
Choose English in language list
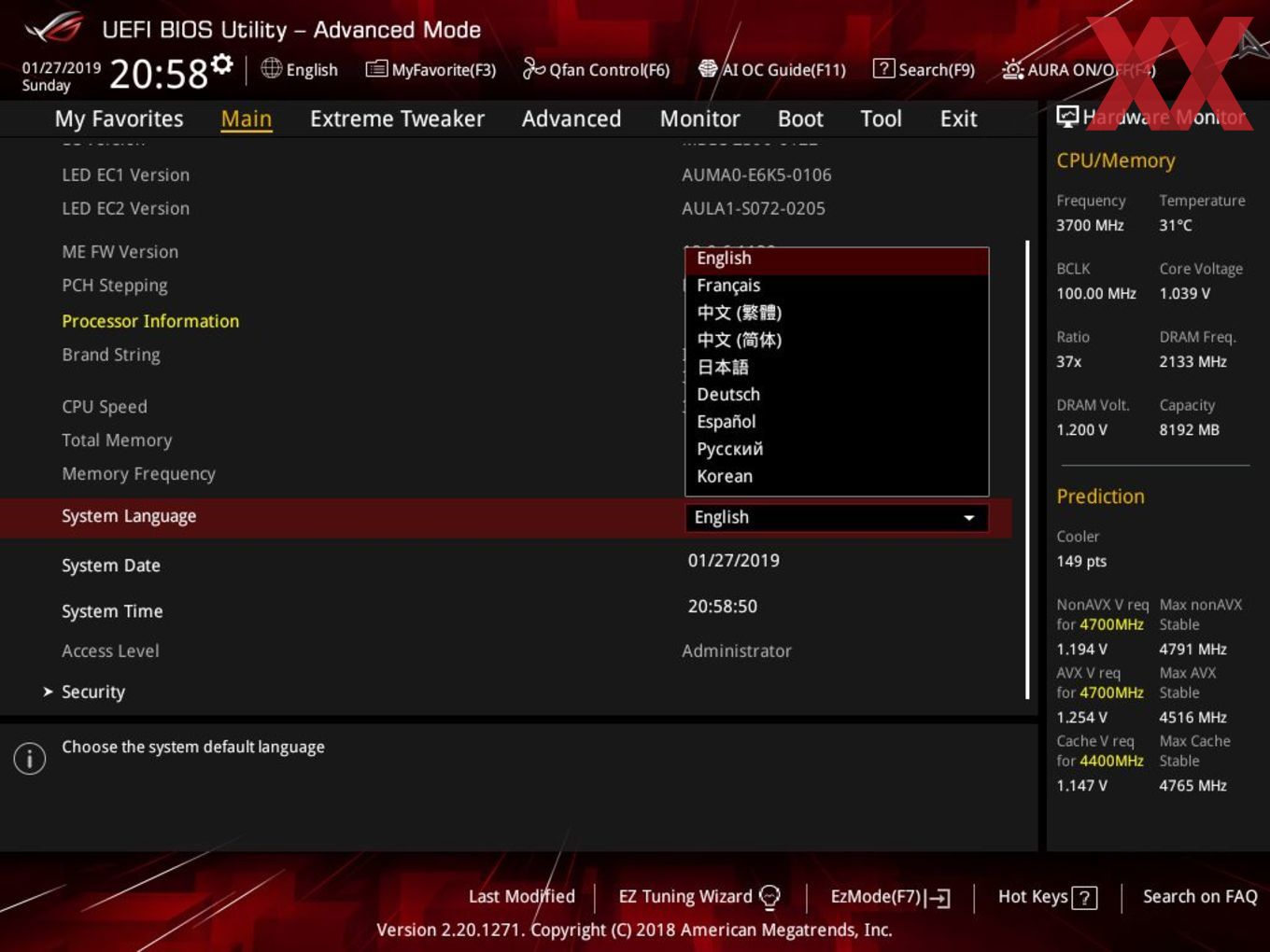pyautogui.click(x=837, y=259)
